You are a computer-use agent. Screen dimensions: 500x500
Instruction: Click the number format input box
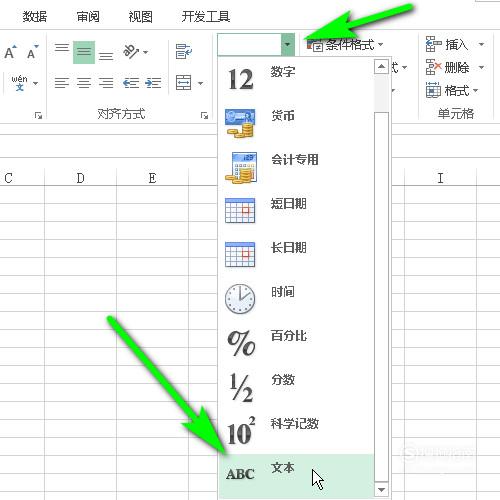[x=249, y=44]
